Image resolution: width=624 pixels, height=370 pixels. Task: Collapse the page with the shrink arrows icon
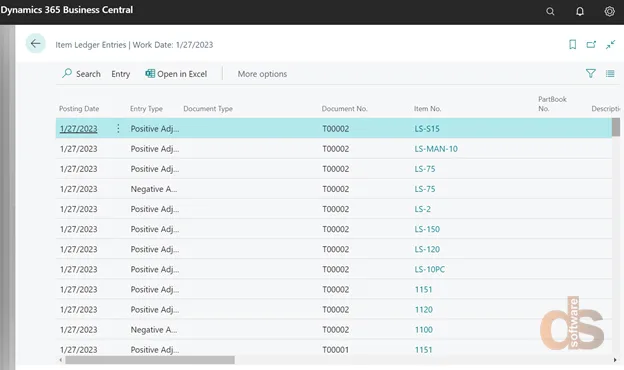610,44
